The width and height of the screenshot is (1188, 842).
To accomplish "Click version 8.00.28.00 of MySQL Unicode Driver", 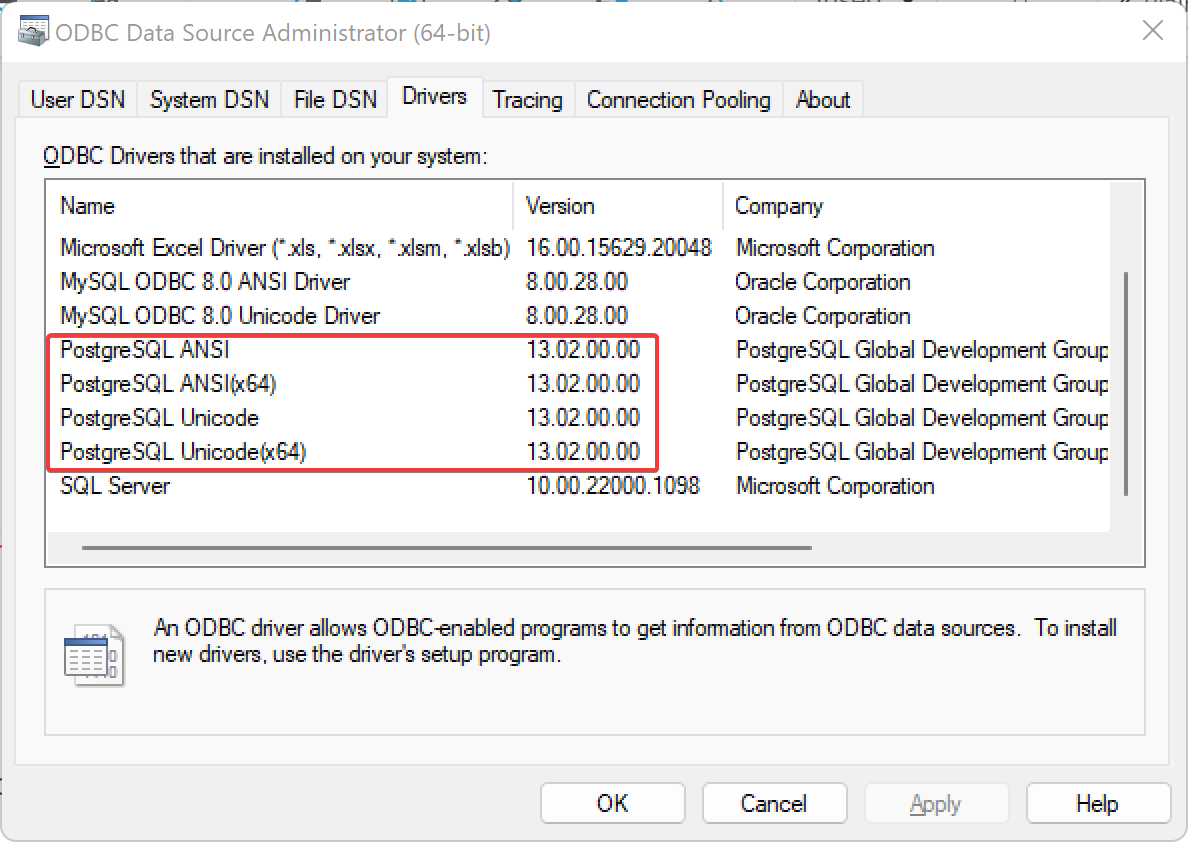I will [x=577, y=316].
